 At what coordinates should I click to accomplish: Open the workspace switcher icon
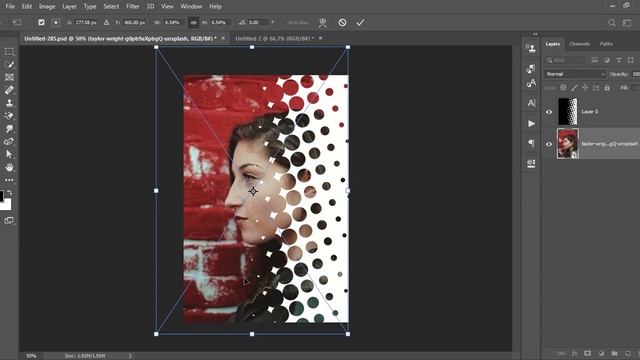pos(627,23)
